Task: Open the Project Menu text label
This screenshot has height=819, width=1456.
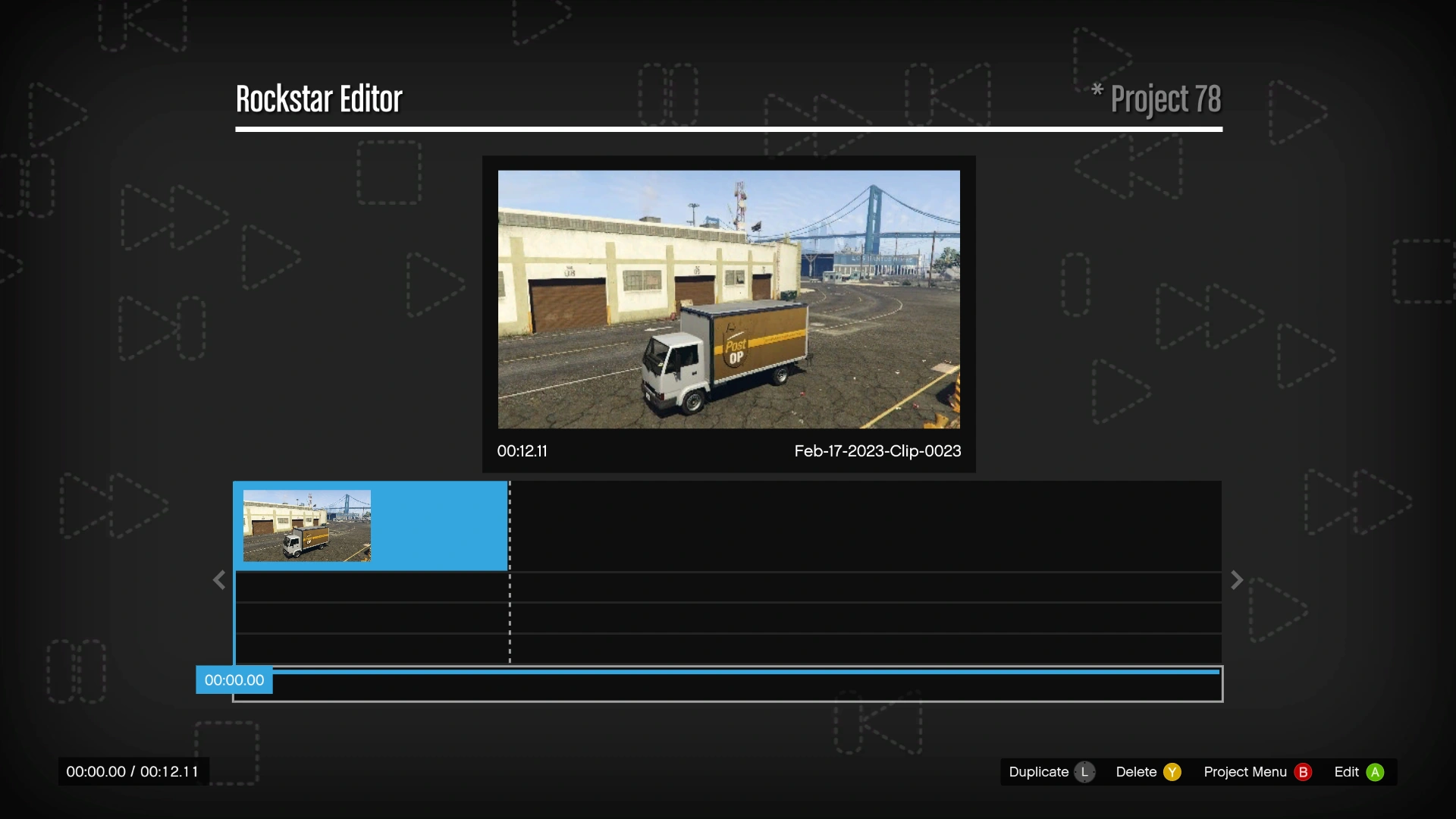Action: [1244, 772]
